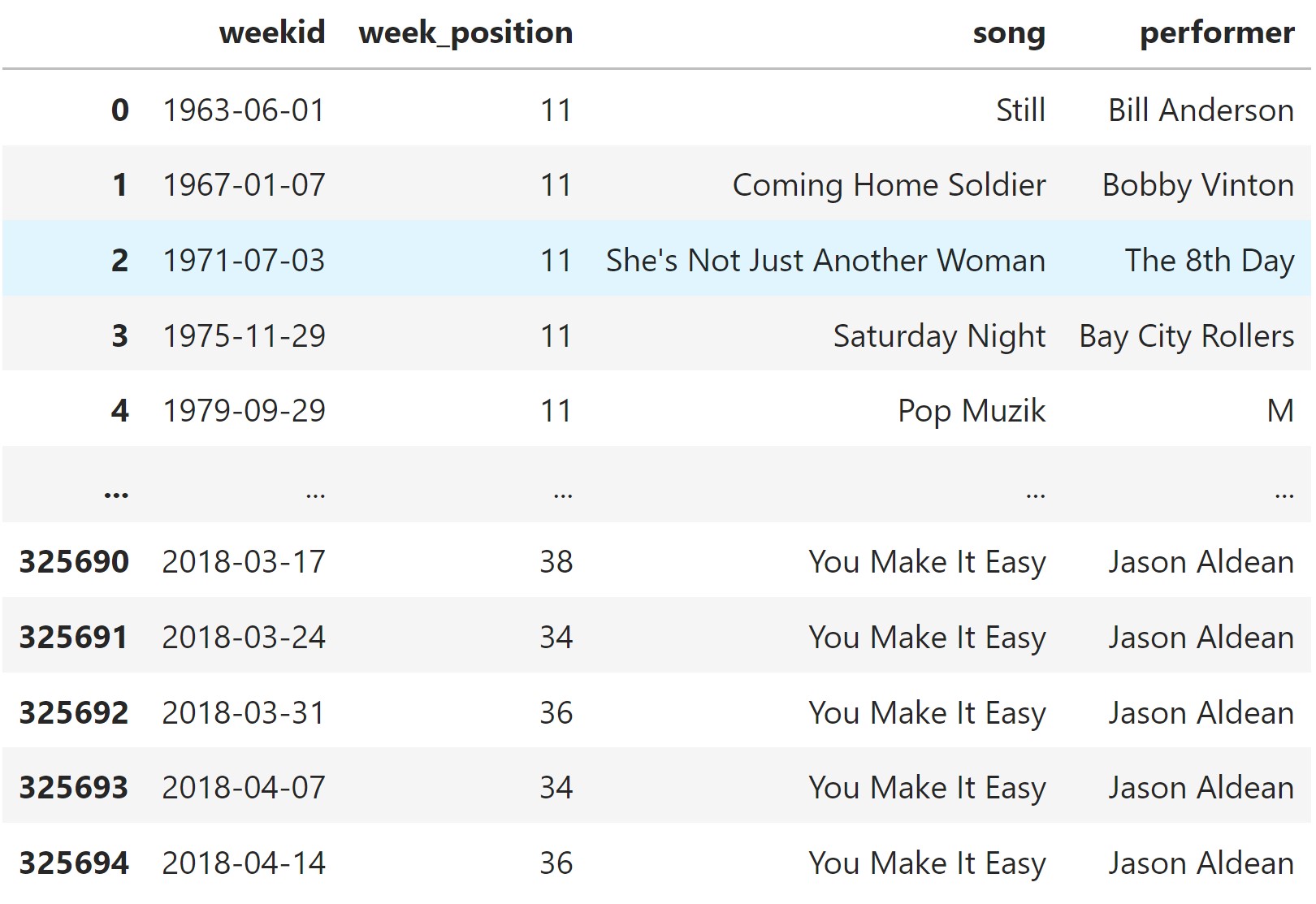Click She's Not Just Another Woman

(825, 261)
